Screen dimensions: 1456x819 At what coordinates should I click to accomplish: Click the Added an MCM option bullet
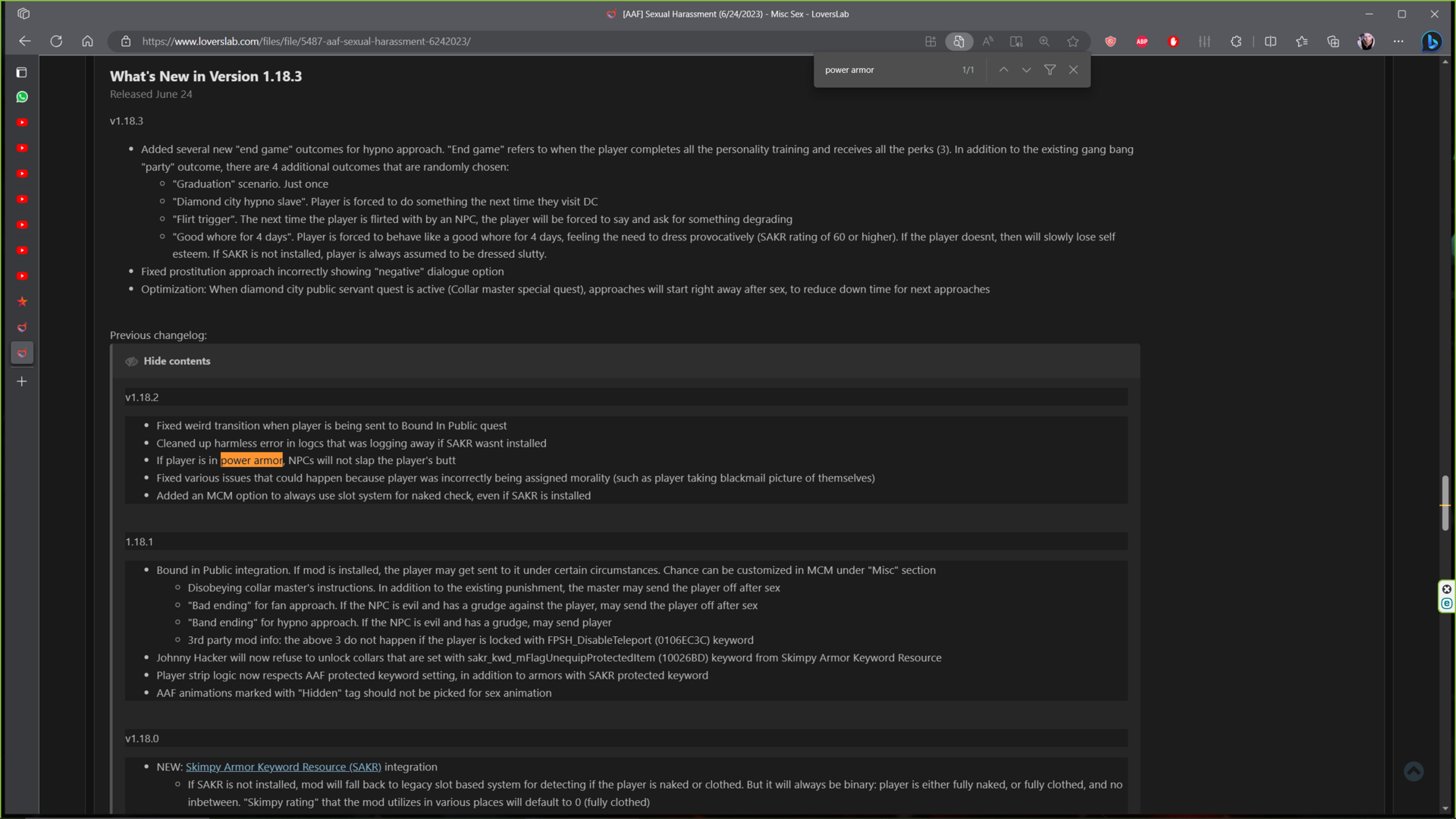(x=373, y=496)
